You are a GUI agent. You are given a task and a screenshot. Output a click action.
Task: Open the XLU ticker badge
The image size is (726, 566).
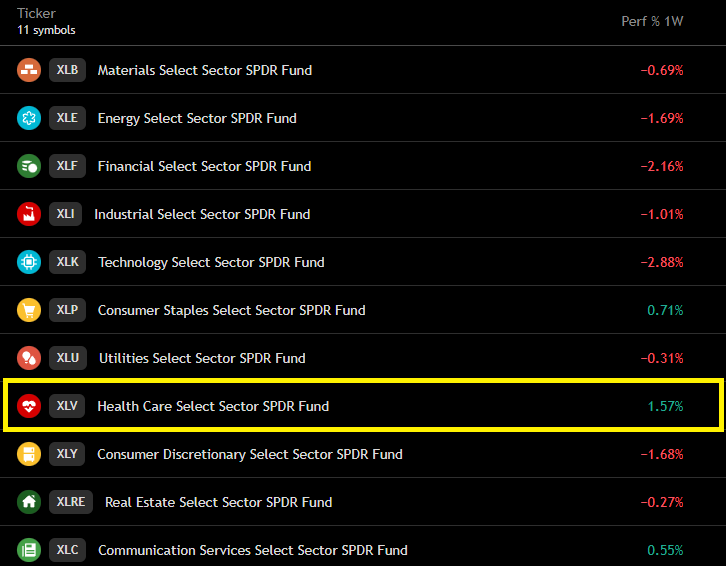point(68,358)
